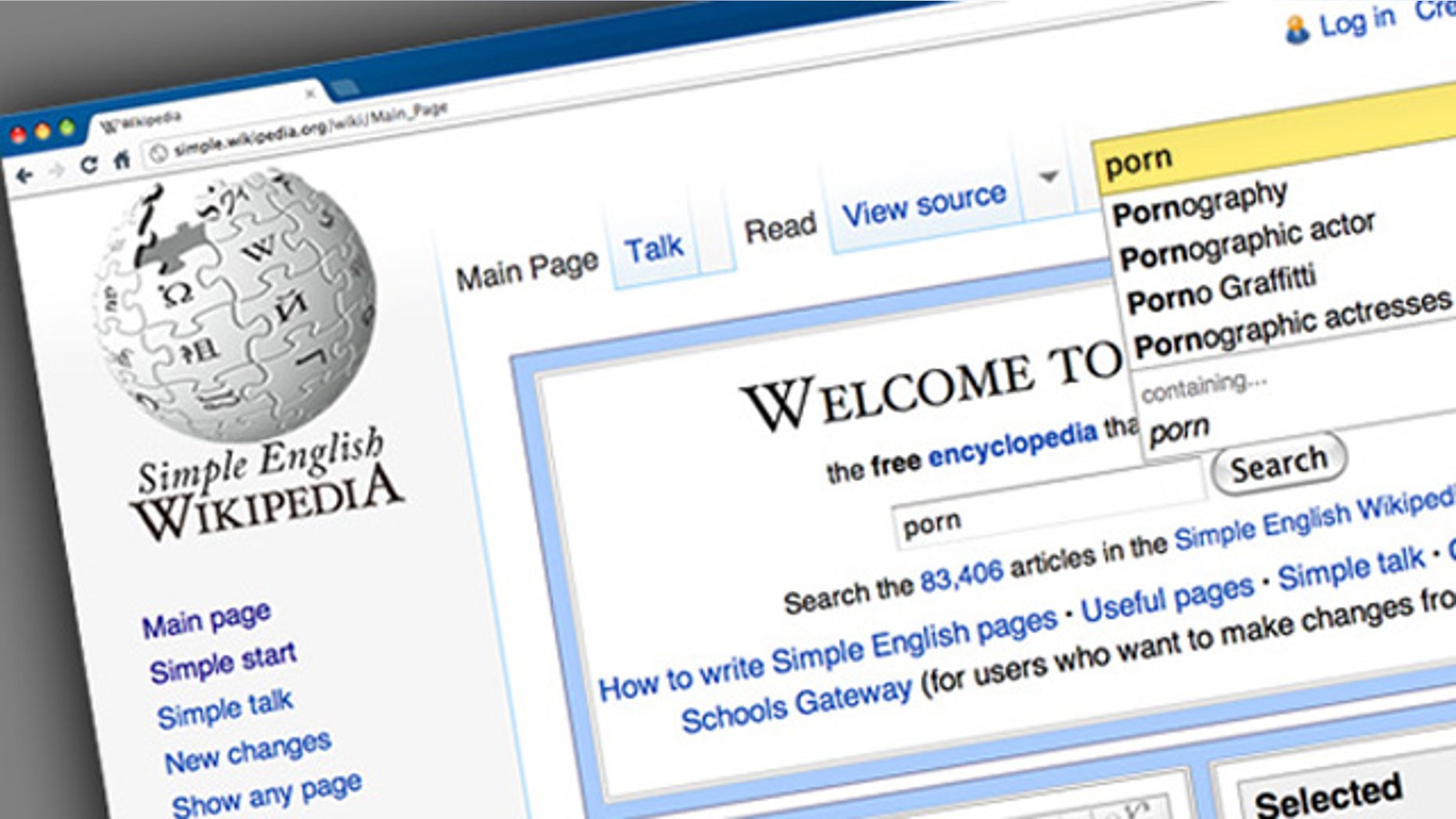Screen dimensions: 1456x819
Task: Choose the Pornographic actor suggestion
Action: click(1247, 241)
